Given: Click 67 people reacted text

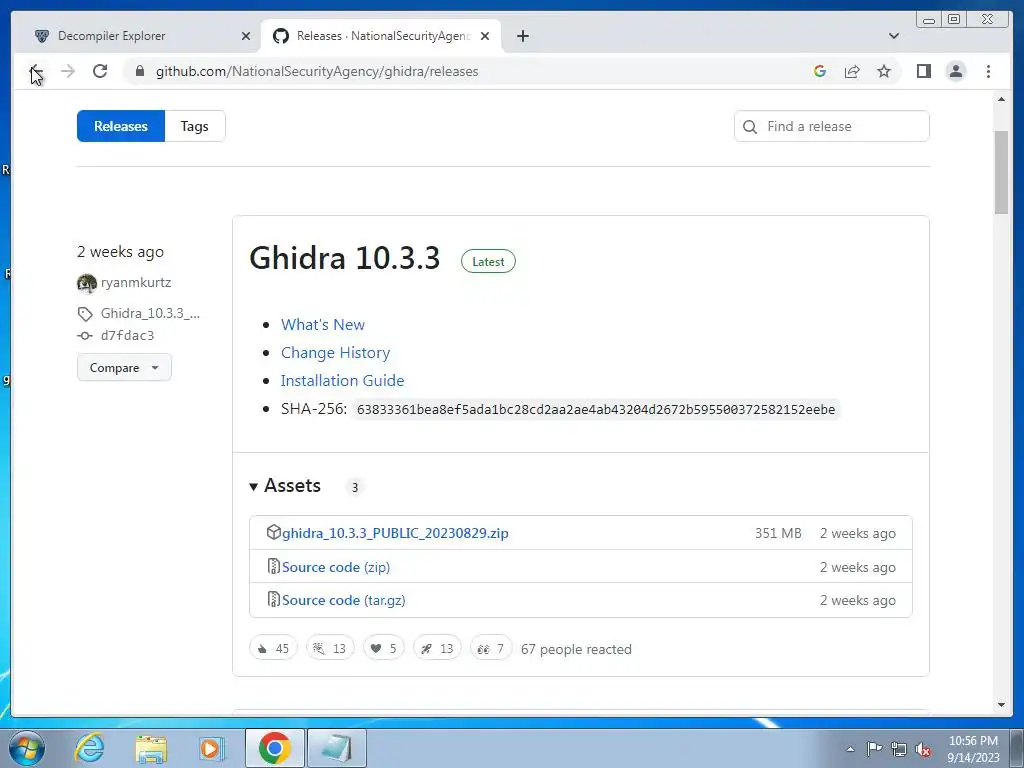Looking at the screenshot, I should click(x=576, y=649).
